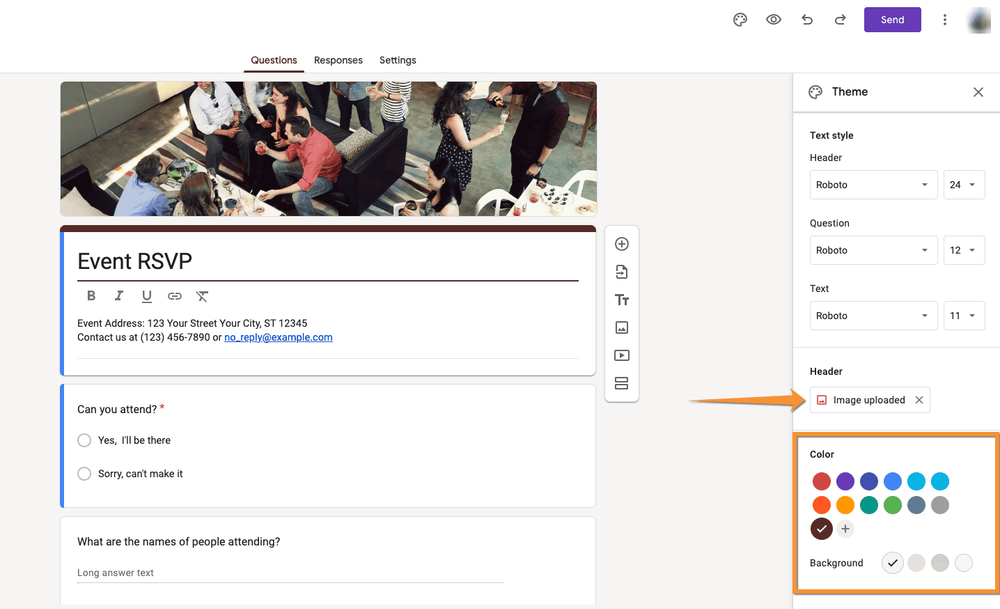Viewport: 1000px width, 609px height.
Task: Switch to the Responses tab
Action: (338, 60)
